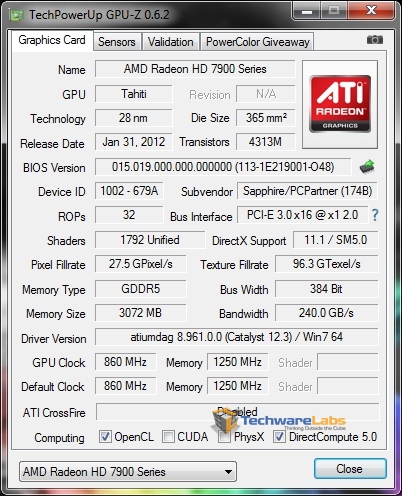Screen dimensions: 402x496
Task: Click the GPU-Z title bar icon
Action: (16, 15)
